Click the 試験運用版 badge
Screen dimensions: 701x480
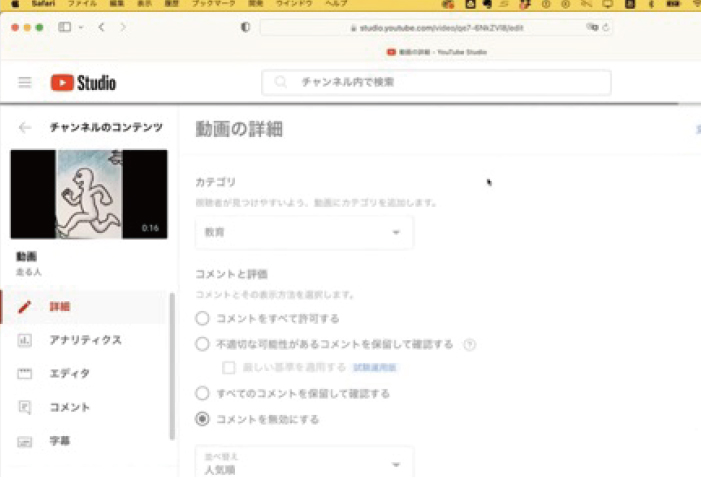375,367
